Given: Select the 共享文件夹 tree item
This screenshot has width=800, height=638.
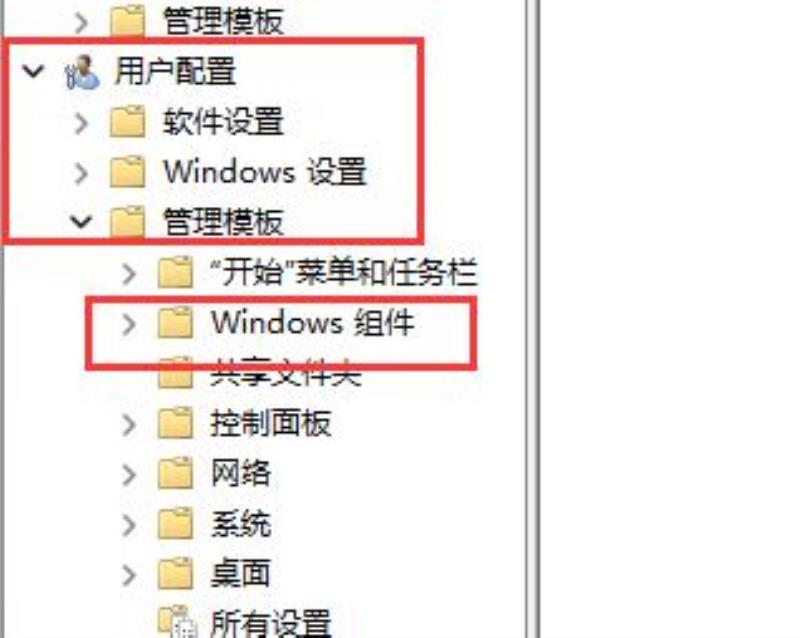Looking at the screenshot, I should [x=286, y=373].
